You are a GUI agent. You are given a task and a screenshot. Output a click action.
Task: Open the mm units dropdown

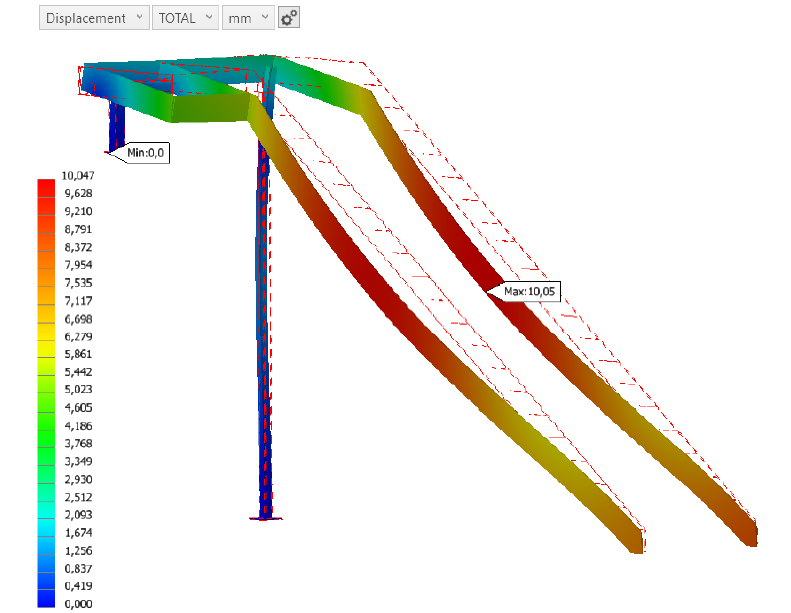[248, 18]
